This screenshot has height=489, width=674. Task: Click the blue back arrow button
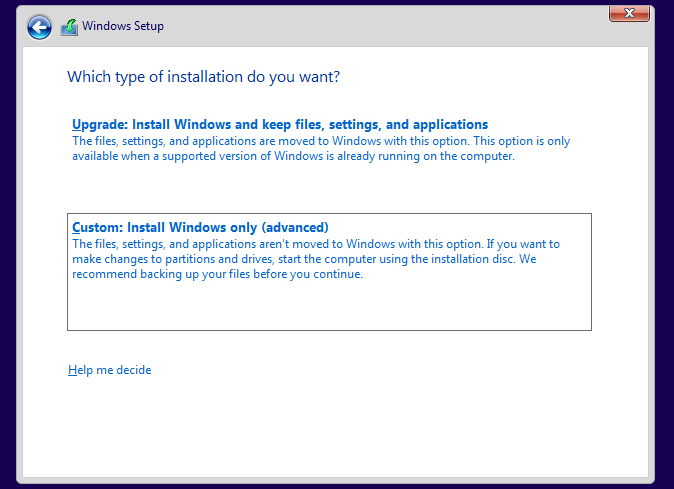click(x=39, y=27)
